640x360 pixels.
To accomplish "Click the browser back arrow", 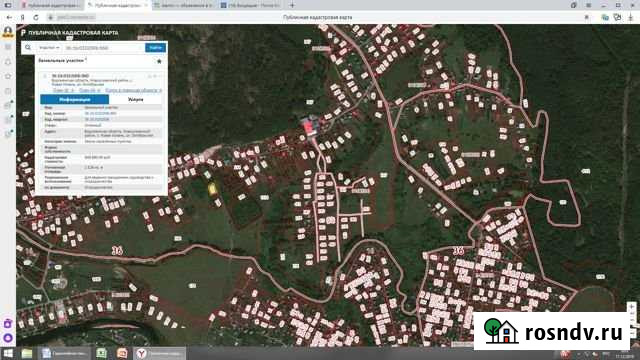I will click(x=9, y=17).
